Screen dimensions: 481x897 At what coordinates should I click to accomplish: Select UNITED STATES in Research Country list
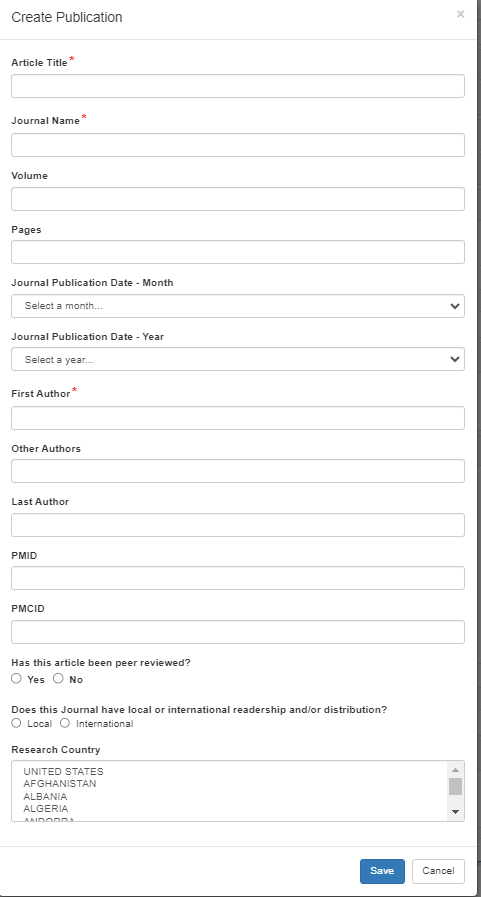click(63, 772)
